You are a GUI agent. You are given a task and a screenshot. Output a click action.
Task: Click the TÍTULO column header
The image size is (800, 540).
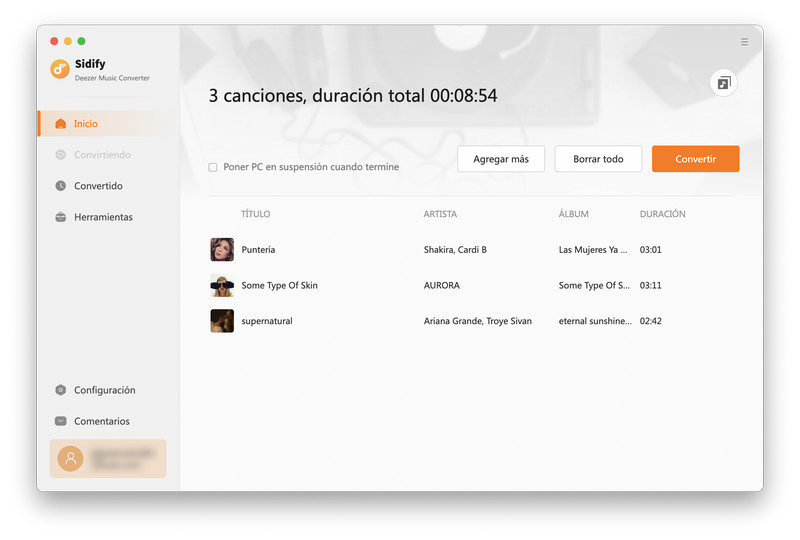click(256, 214)
